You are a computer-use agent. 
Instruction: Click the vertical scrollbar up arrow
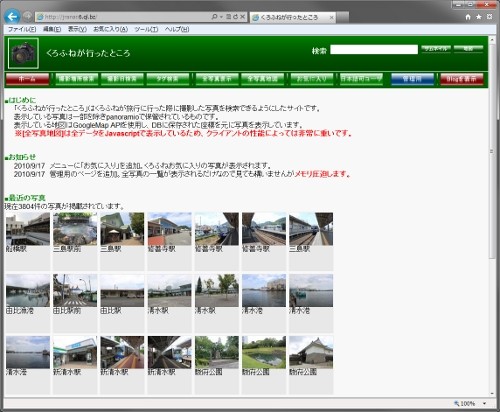[x=492, y=39]
